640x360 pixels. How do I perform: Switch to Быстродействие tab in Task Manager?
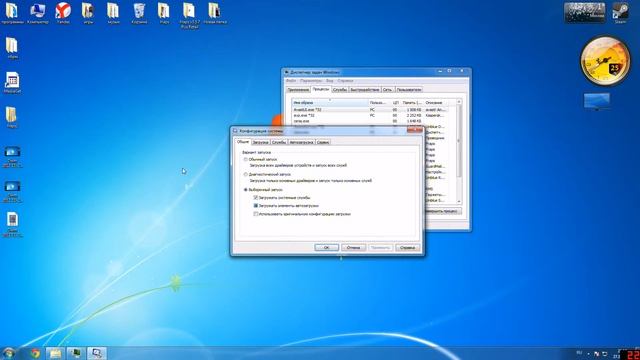[364, 90]
